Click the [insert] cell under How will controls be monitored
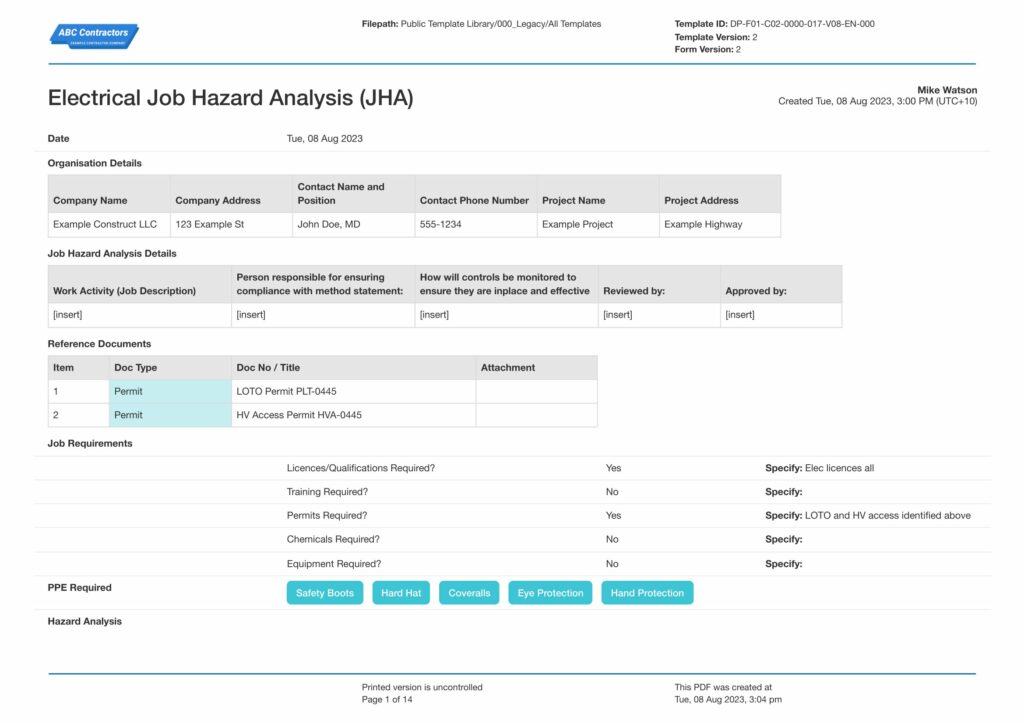 point(506,315)
